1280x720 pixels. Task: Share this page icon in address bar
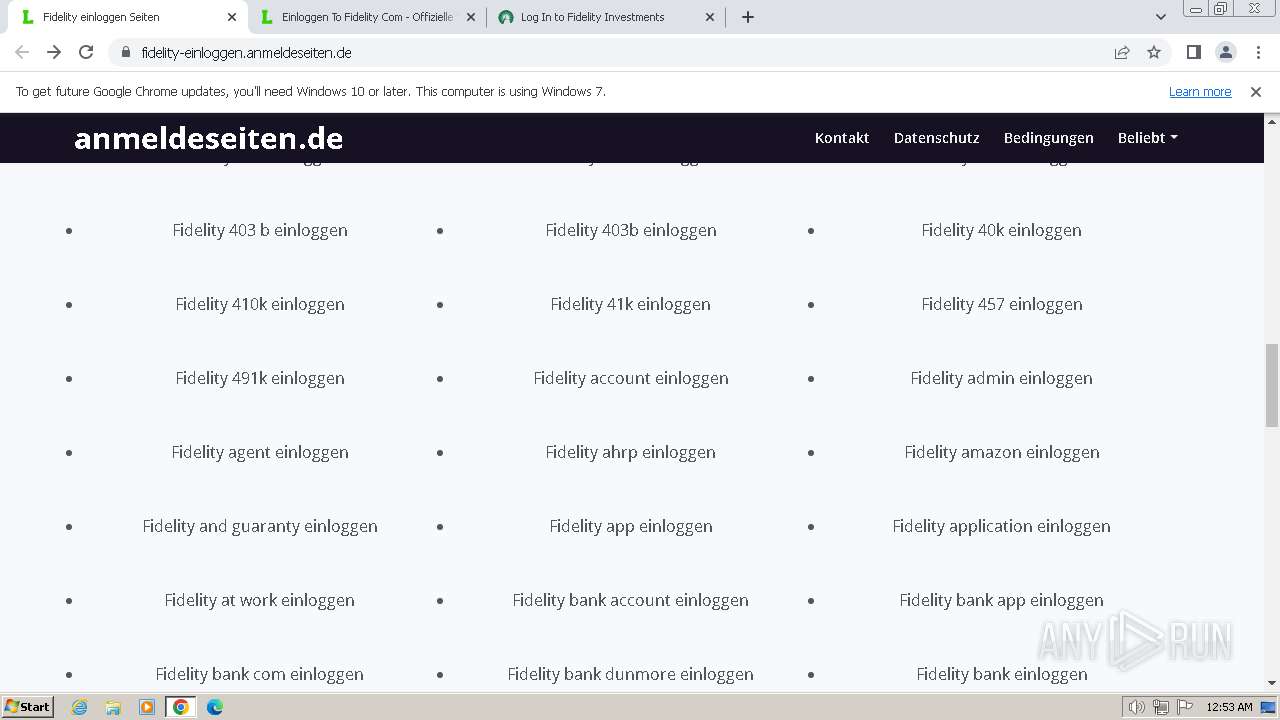click(x=1122, y=52)
